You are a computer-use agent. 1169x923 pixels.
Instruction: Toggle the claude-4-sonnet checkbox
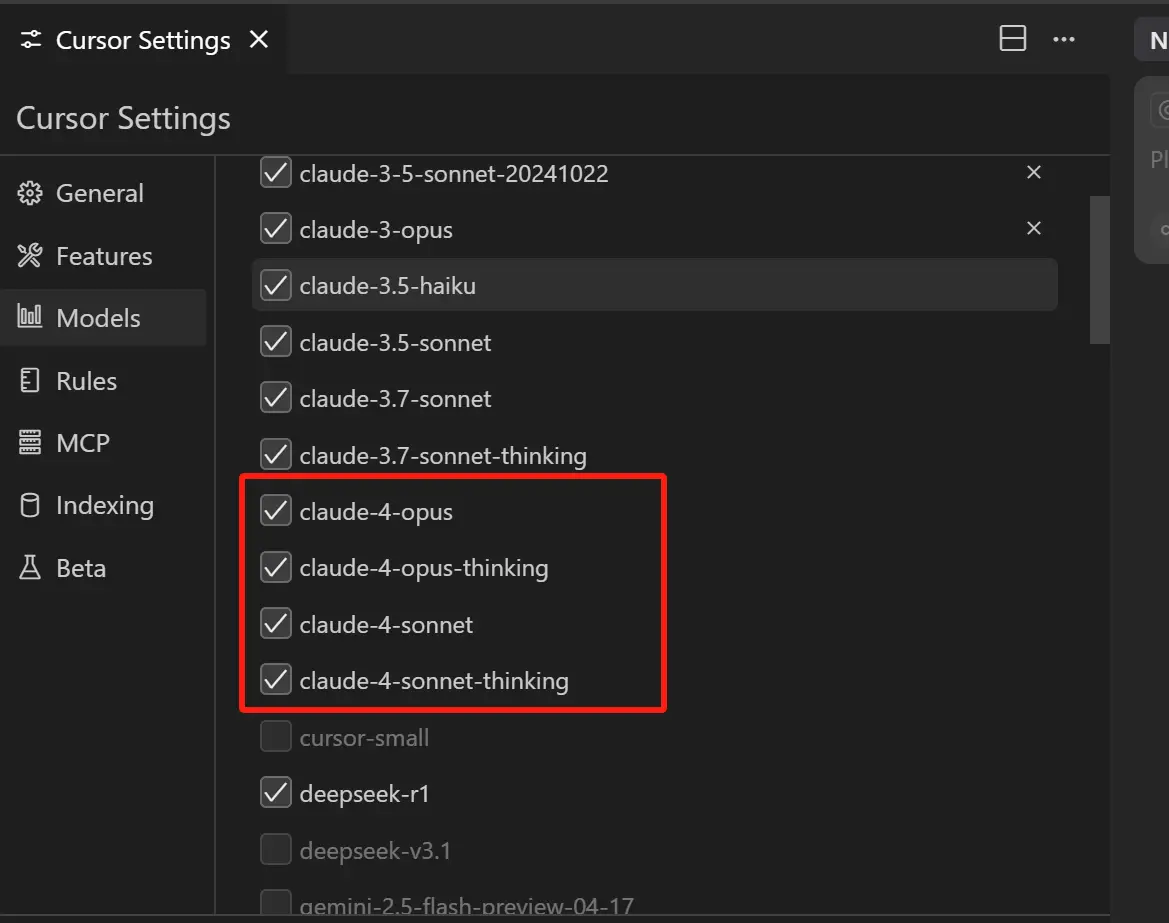pyautogui.click(x=276, y=624)
